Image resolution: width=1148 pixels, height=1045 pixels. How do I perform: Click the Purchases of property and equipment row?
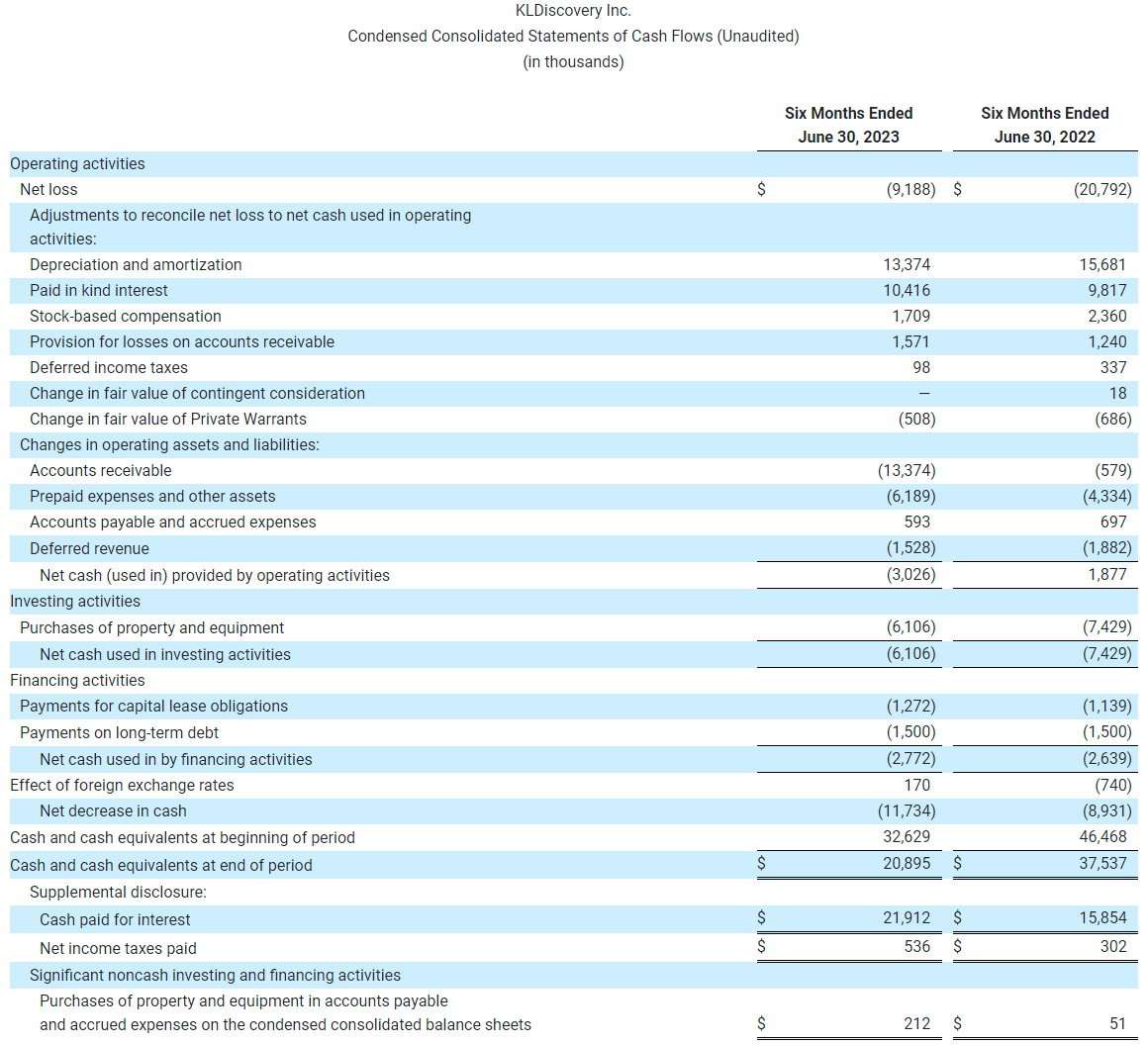(151, 627)
